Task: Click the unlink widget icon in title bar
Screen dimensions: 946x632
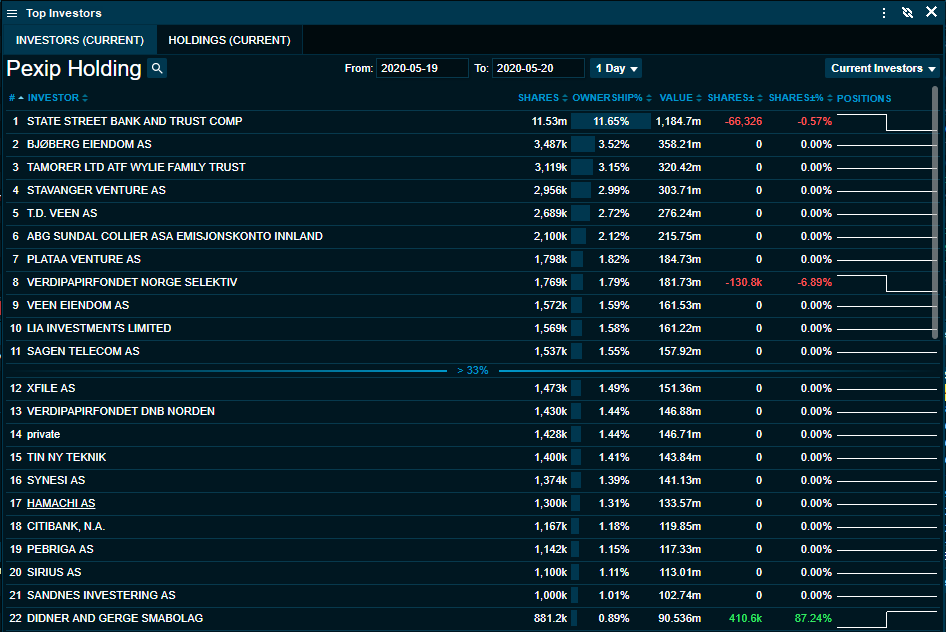Action: click(x=907, y=13)
